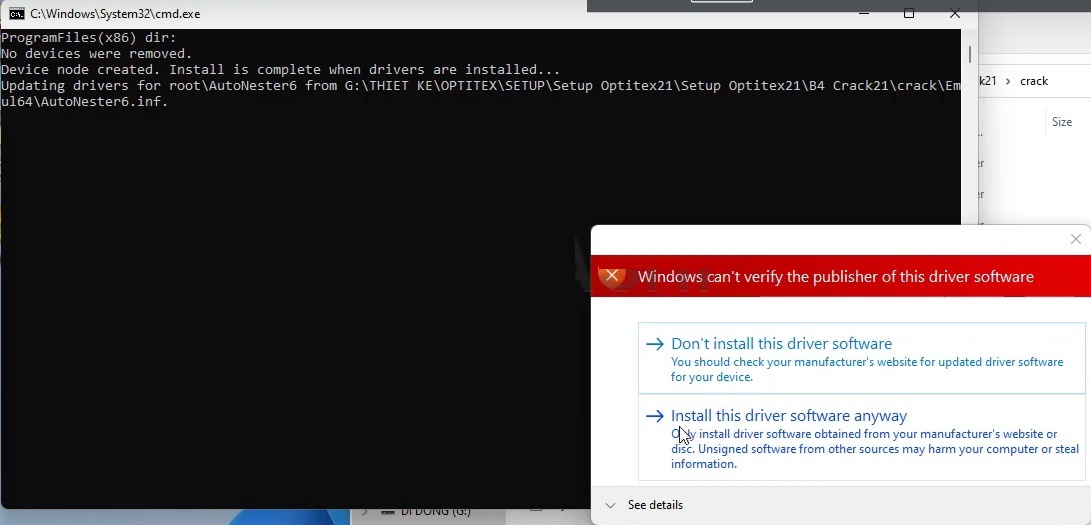Minimize the cmd.exe window
The height and width of the screenshot is (525, 1091).
click(x=862, y=14)
